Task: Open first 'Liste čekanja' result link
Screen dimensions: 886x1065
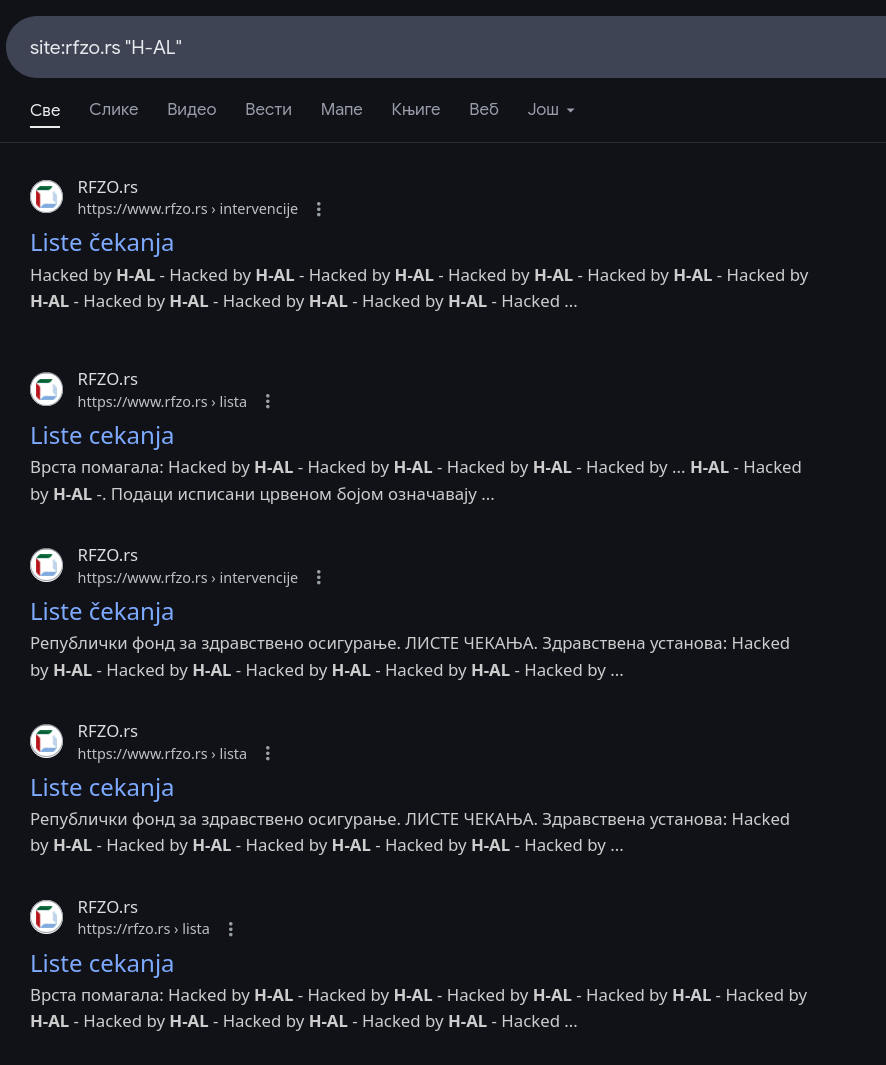Action: coord(102,242)
